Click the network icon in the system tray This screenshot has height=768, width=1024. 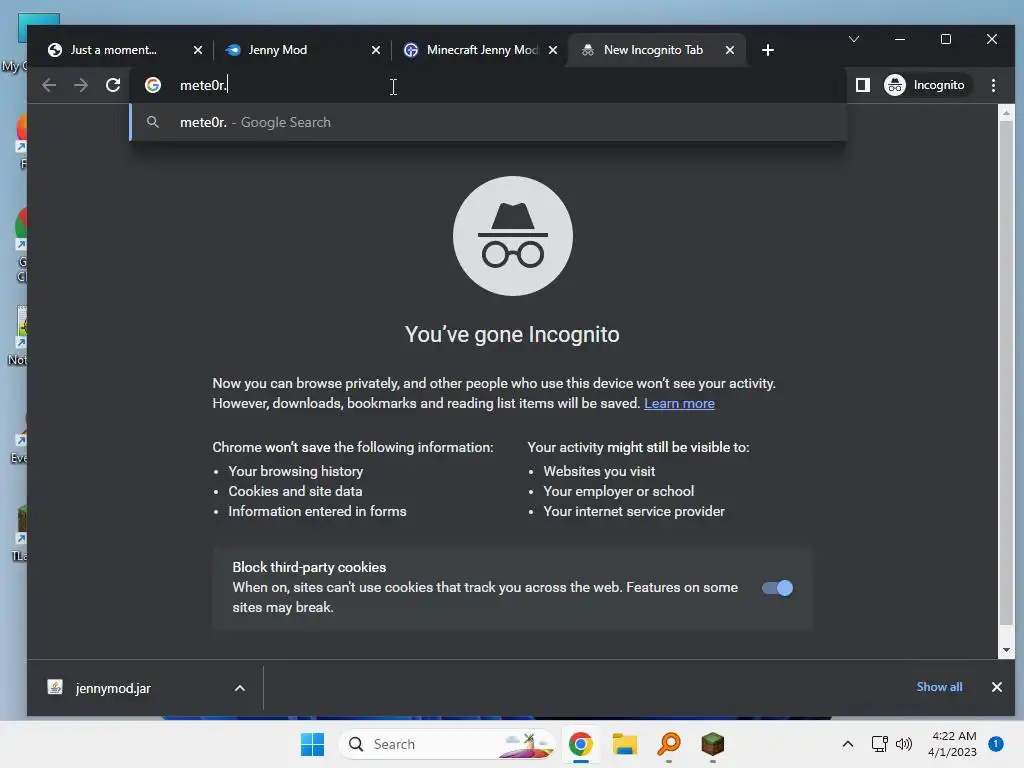click(x=880, y=744)
